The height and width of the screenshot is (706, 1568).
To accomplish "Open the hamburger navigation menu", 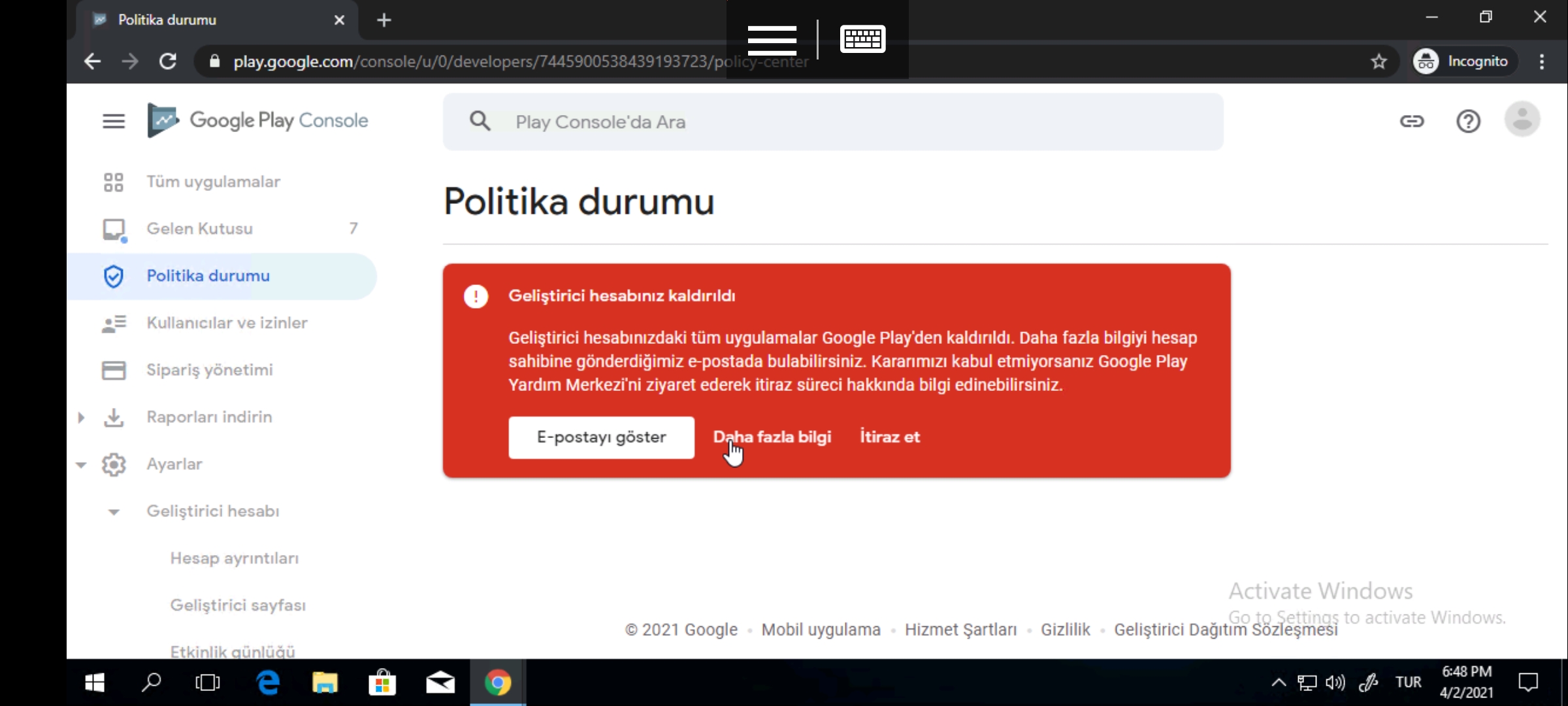I will [x=114, y=121].
